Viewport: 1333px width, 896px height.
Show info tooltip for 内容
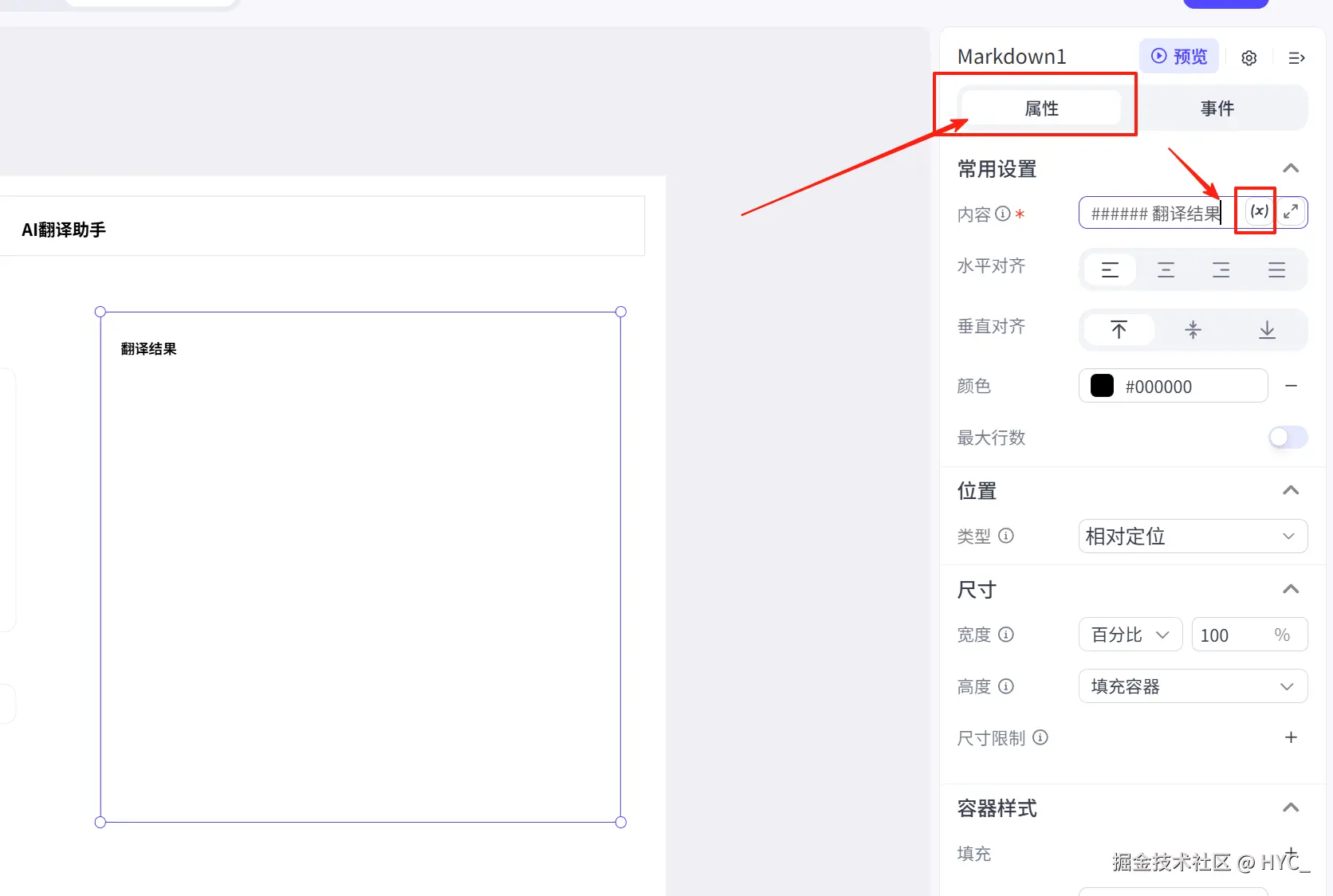(x=1003, y=214)
